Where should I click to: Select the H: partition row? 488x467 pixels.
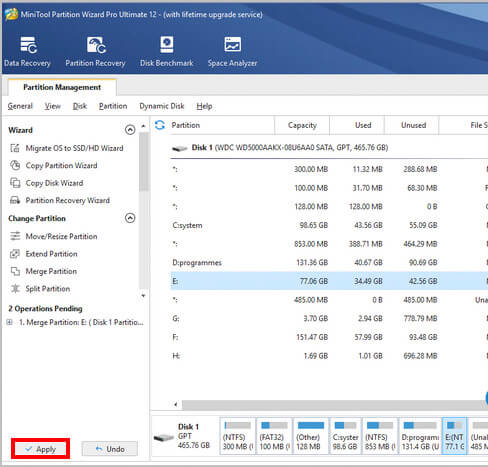click(x=329, y=356)
